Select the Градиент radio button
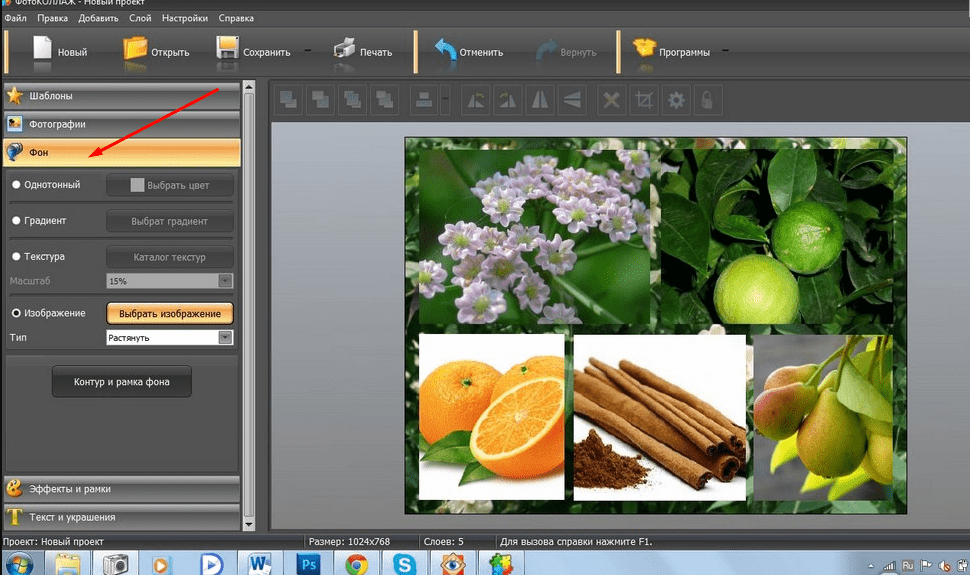The width and height of the screenshot is (970, 575). click(x=16, y=221)
